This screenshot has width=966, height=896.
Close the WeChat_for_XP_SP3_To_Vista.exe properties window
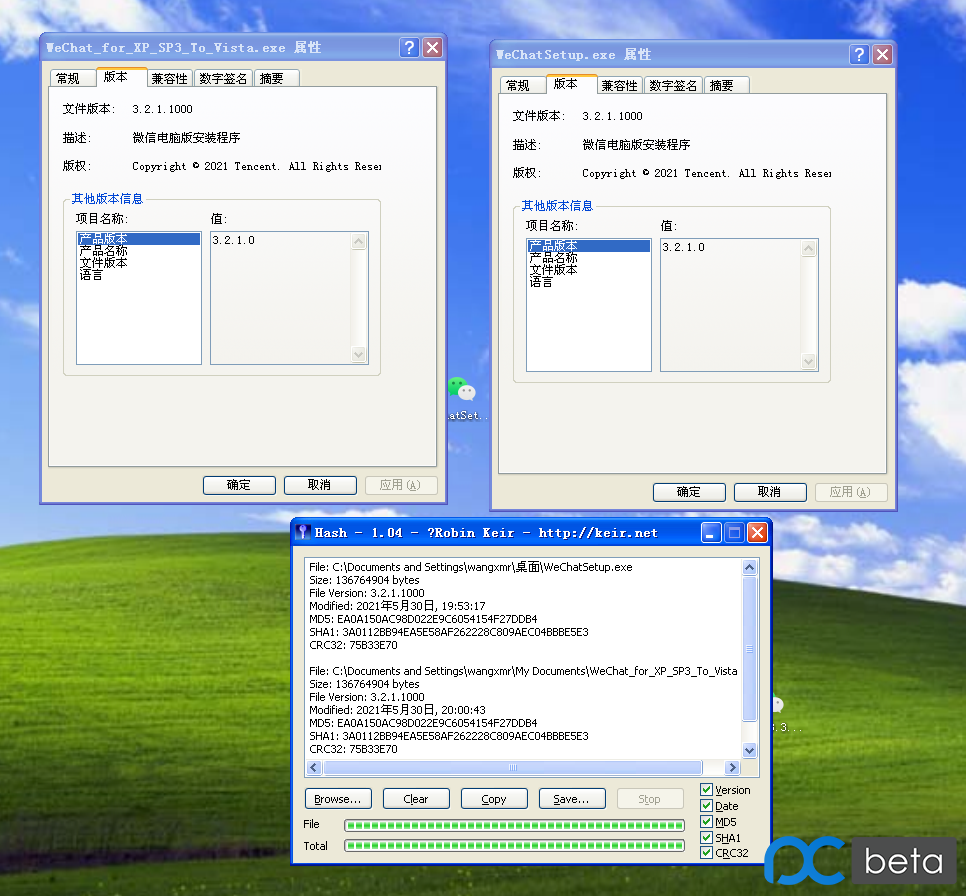pyautogui.click(x=433, y=47)
